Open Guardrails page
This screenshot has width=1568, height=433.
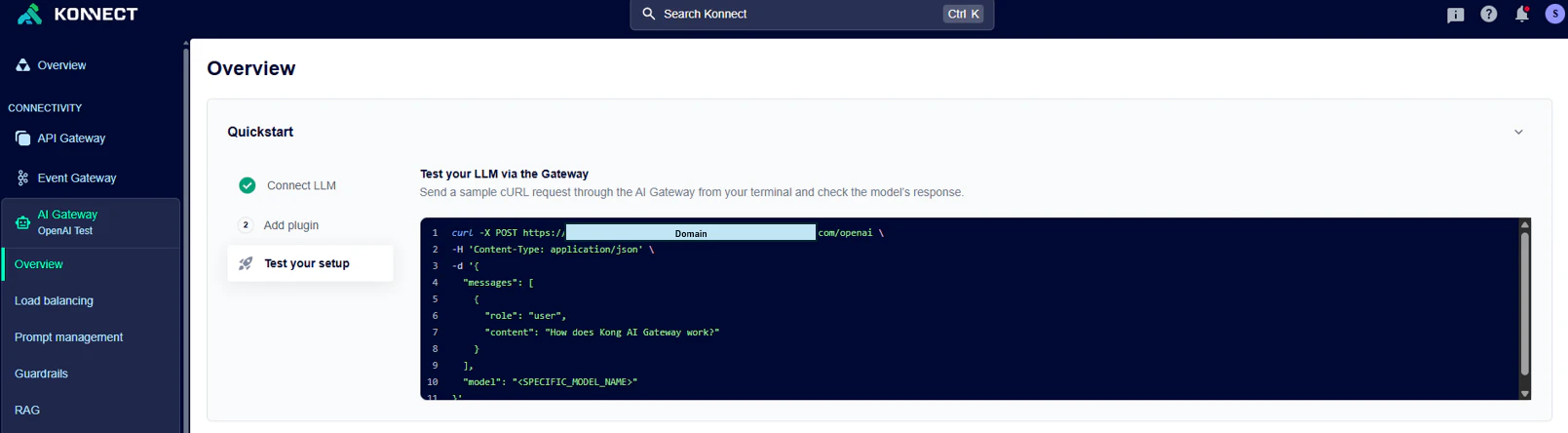click(x=41, y=374)
